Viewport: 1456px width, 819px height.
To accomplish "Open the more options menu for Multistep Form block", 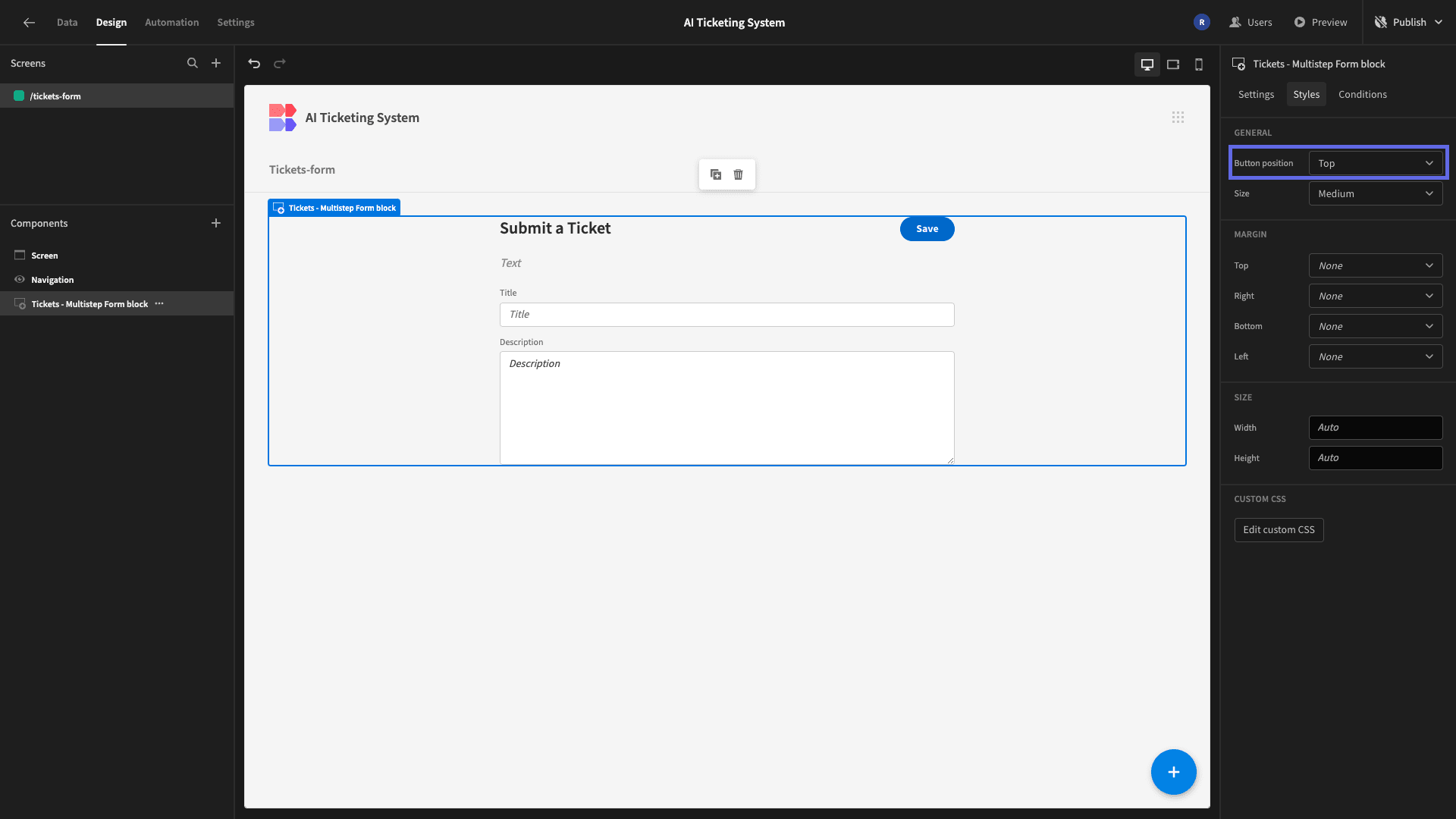I will click(159, 303).
